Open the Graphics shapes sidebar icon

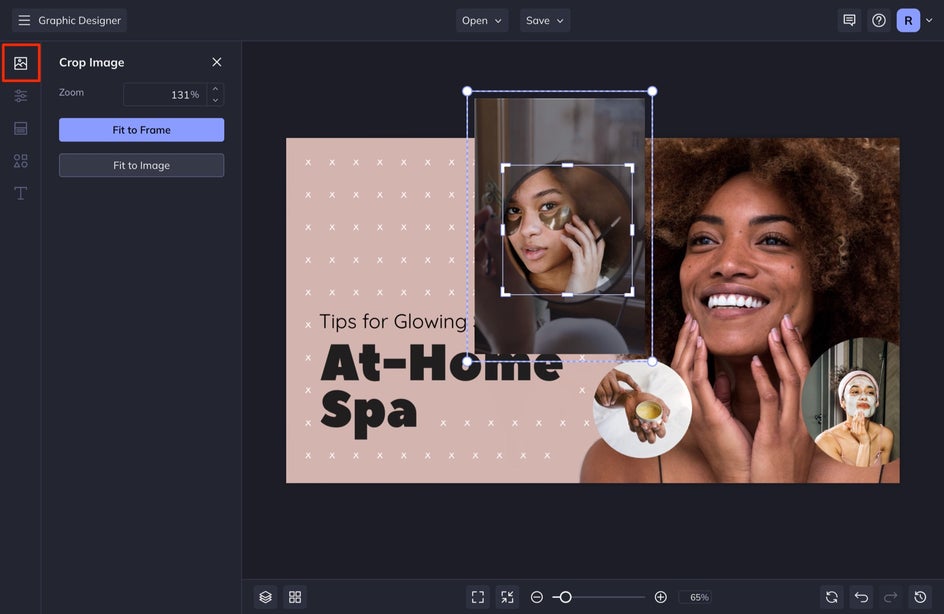(20, 161)
